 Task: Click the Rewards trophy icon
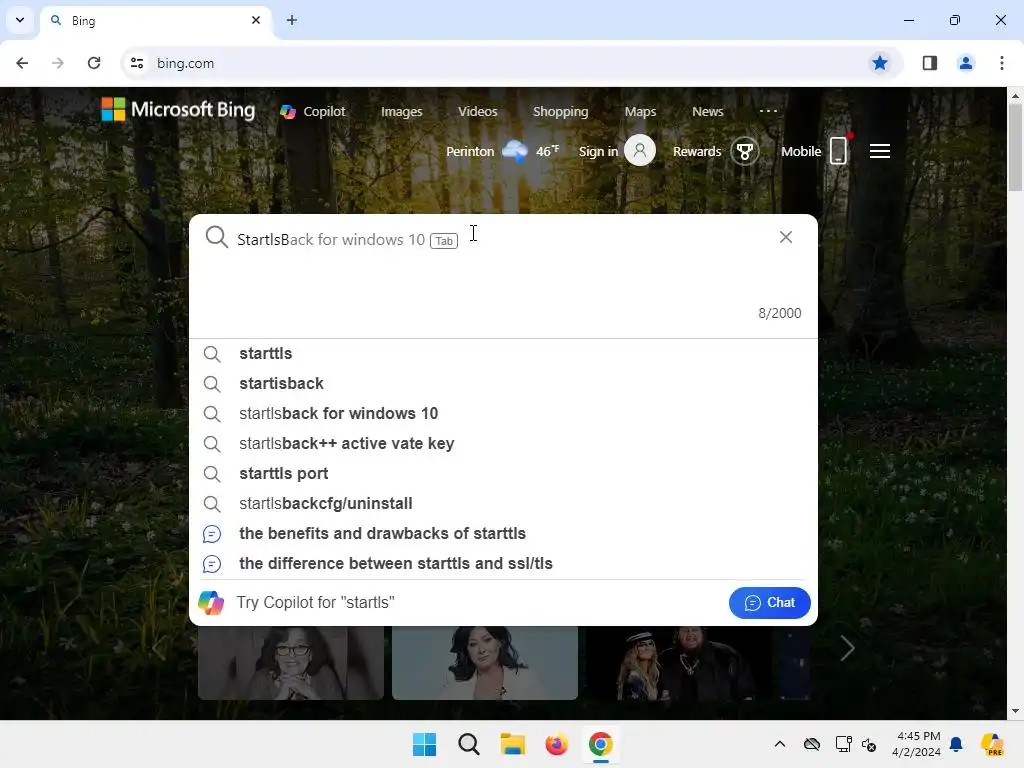pyautogui.click(x=744, y=152)
